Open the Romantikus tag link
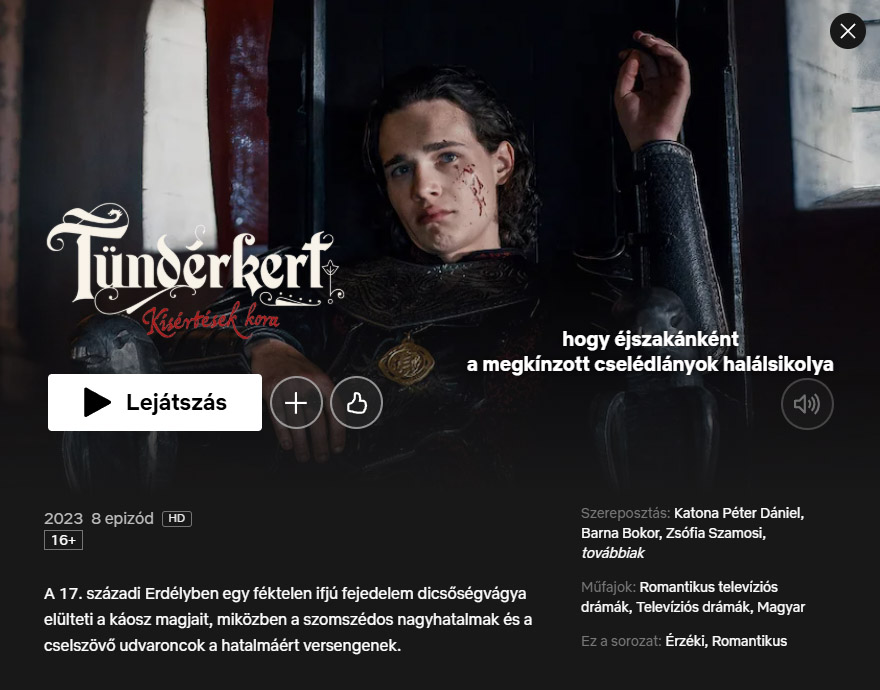Viewport: 880px width, 690px height. pyautogui.click(x=749, y=641)
